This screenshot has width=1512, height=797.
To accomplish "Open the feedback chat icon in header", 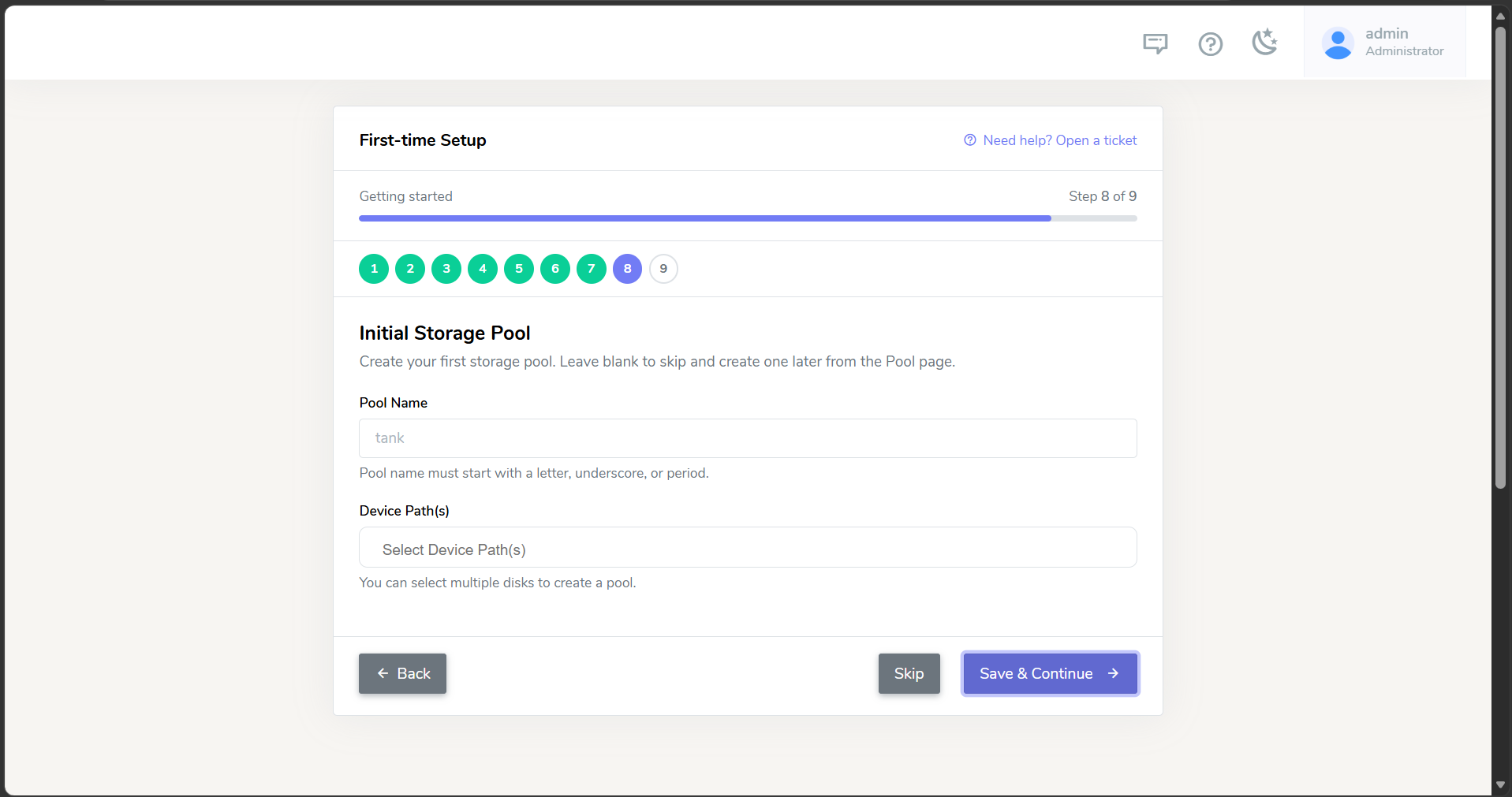I will click(1155, 43).
